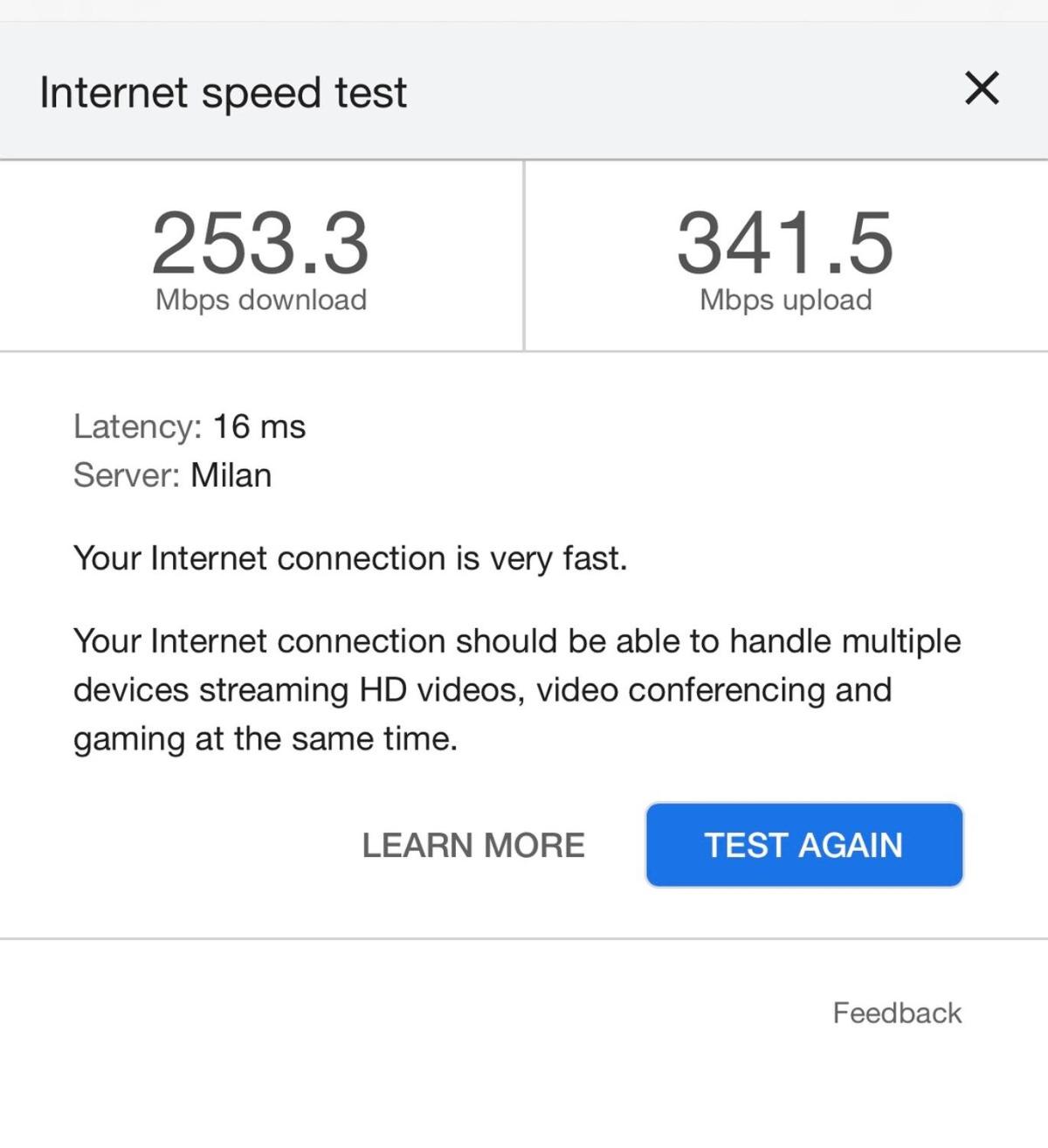Click the word 'multiple' in the description
1048x1148 pixels.
[901, 641]
